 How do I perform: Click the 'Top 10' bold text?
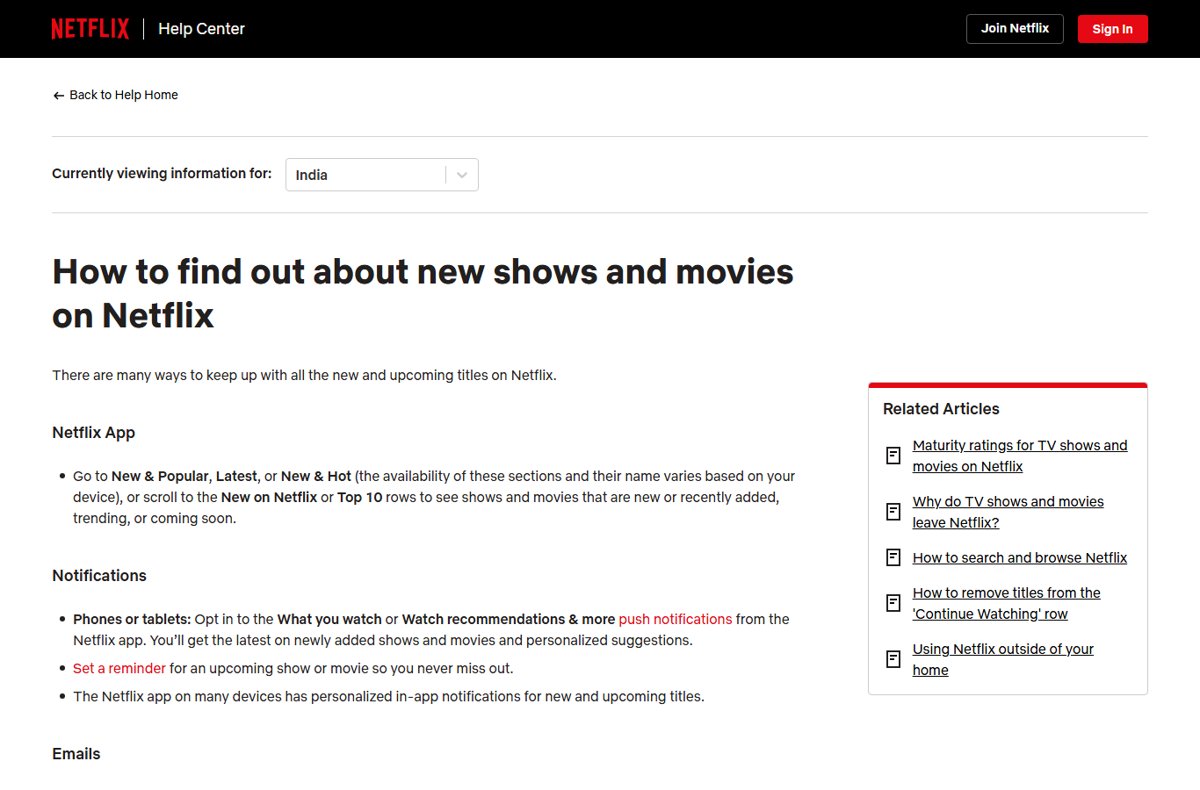pos(360,497)
